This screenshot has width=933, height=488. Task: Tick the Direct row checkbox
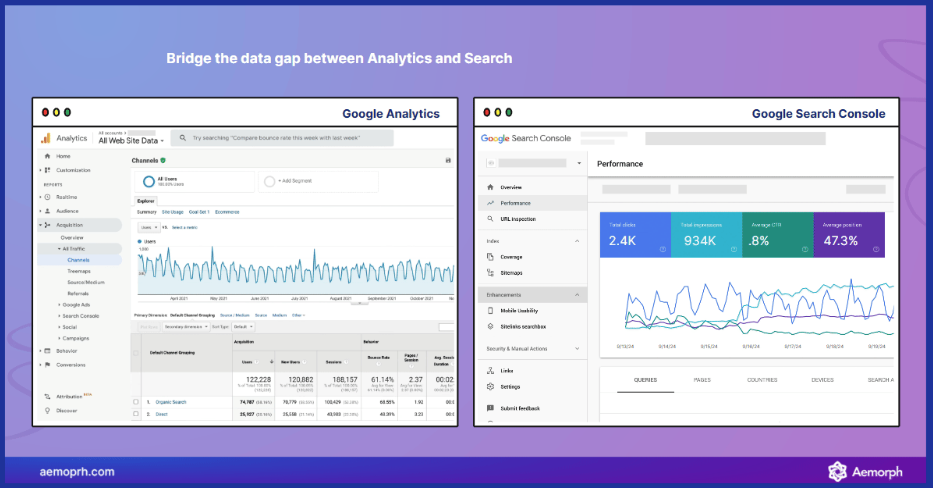click(x=136, y=414)
